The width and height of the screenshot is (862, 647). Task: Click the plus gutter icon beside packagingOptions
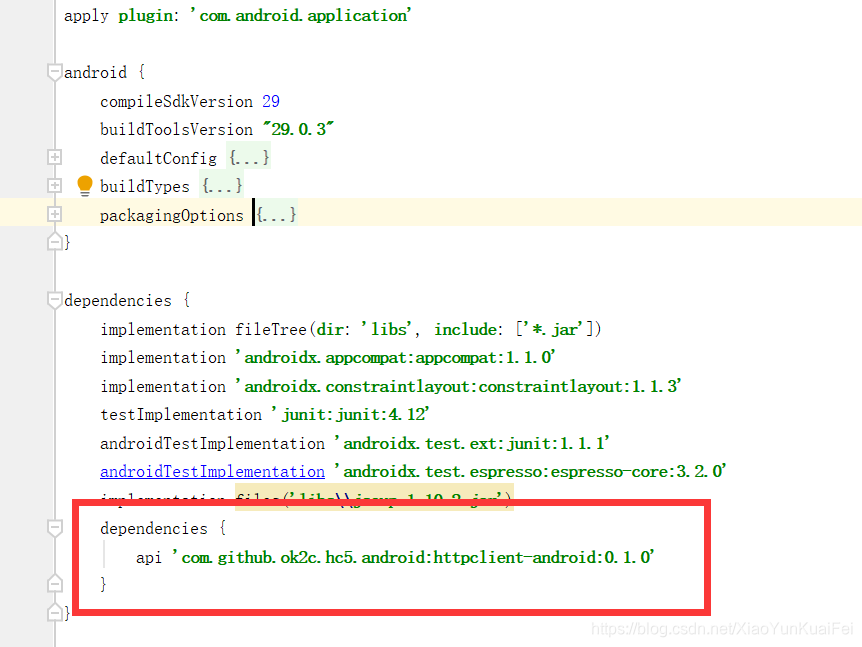point(54,213)
